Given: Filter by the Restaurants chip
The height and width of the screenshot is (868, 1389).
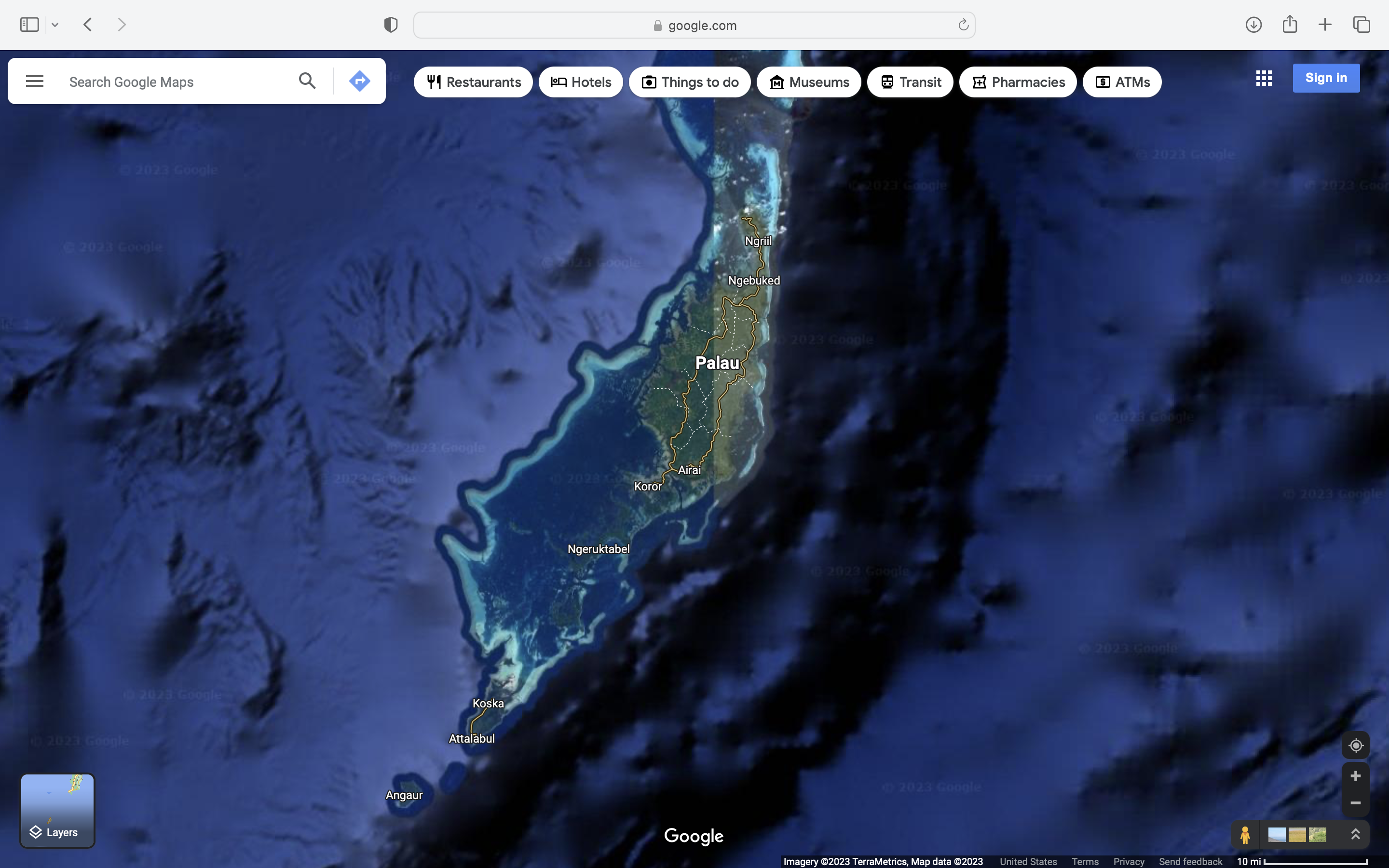Looking at the screenshot, I should pyautogui.click(x=473, y=82).
